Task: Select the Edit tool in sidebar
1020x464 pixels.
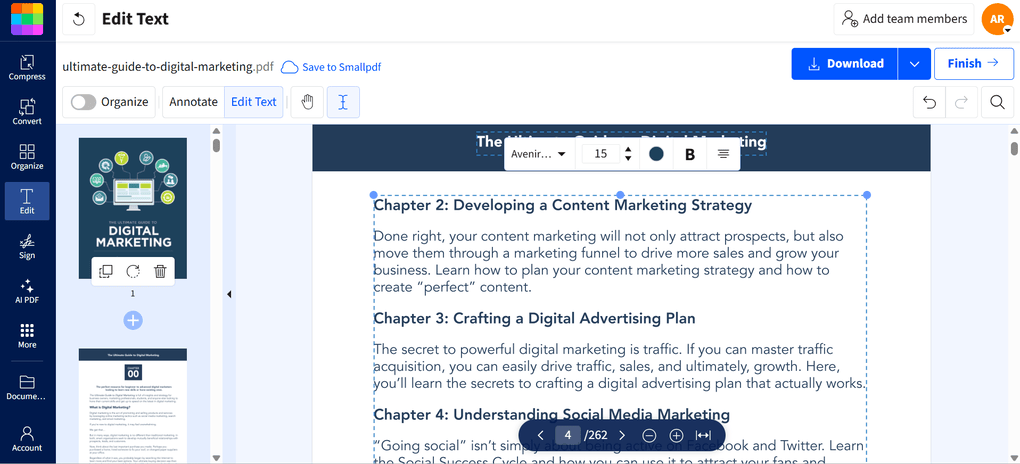Action: (x=27, y=201)
